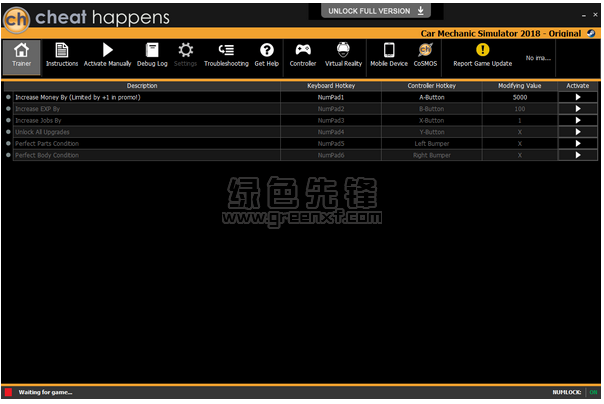Select the X-Button controller hotkey cell
604x404 pixels.
pyautogui.click(x=431, y=120)
